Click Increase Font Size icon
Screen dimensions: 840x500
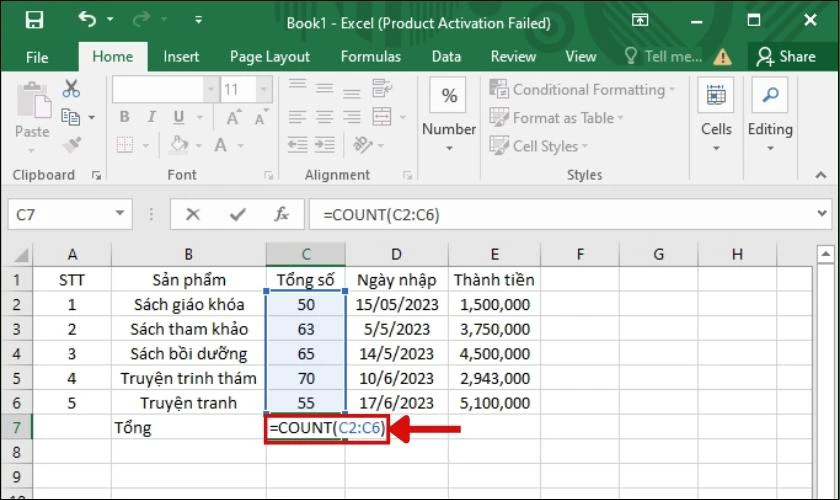234,117
